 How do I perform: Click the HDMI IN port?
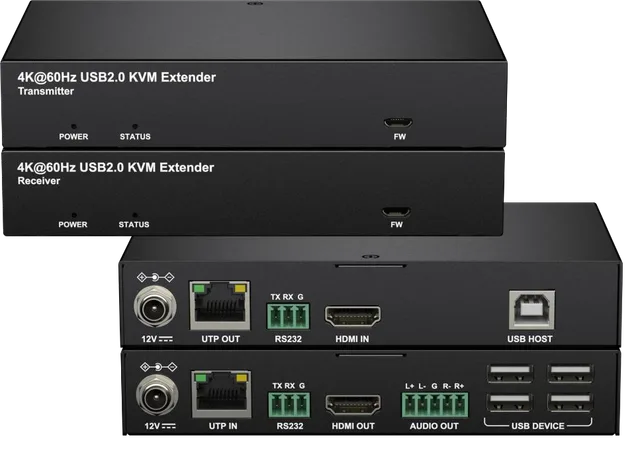pos(353,316)
